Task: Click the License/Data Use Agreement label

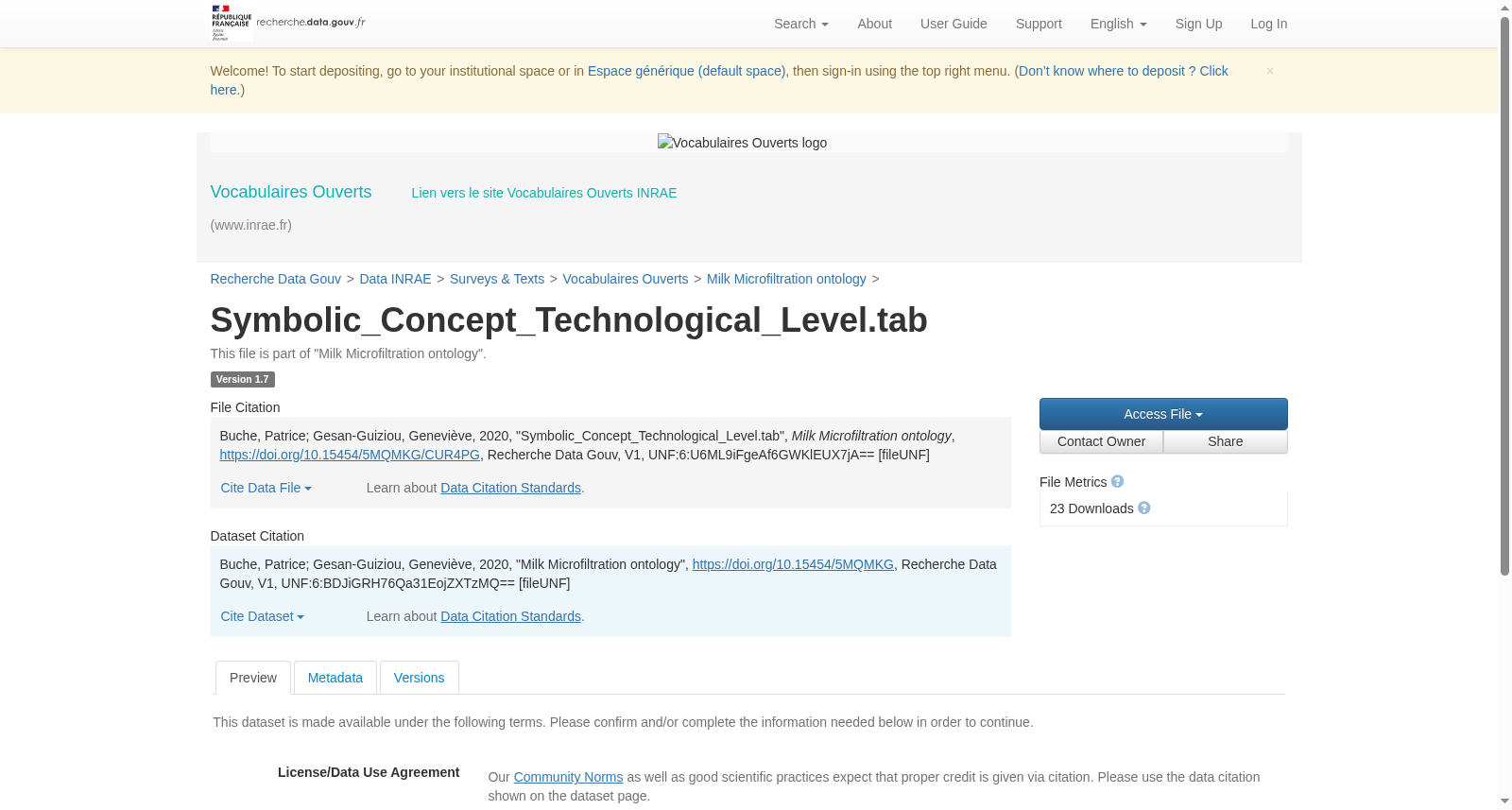Action: point(369,772)
